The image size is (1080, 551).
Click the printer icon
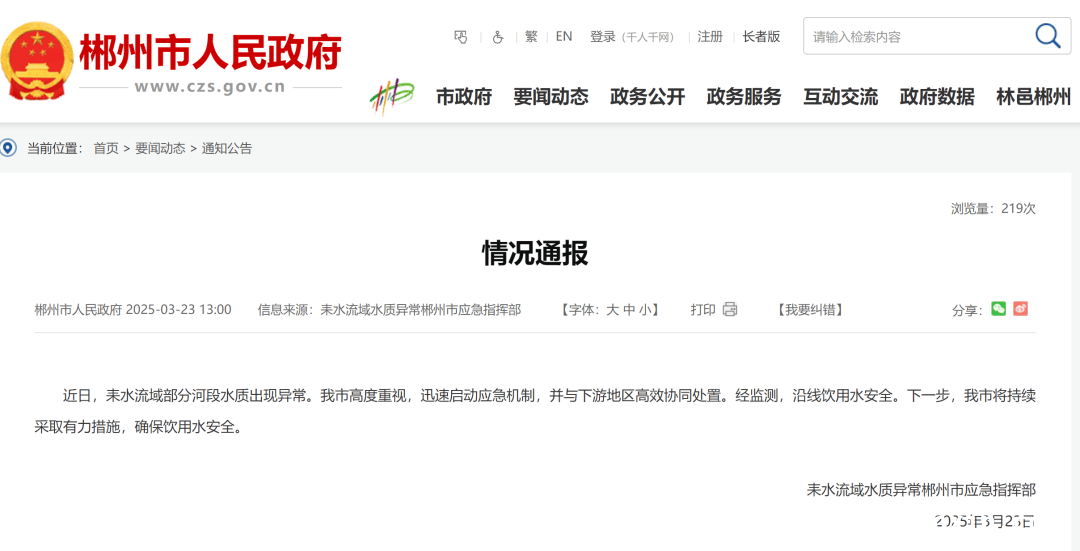(730, 309)
